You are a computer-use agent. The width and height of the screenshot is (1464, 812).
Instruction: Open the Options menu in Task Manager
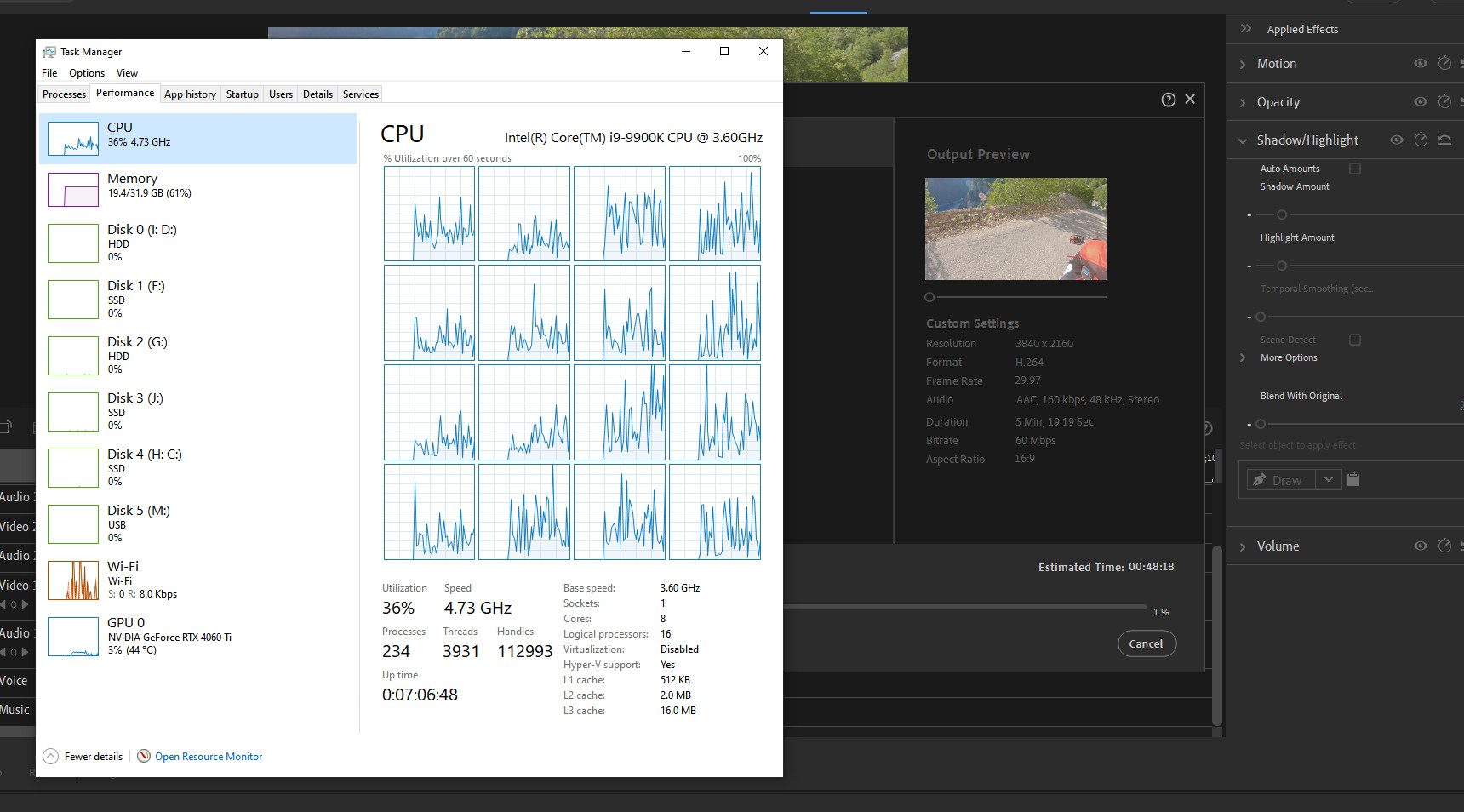tap(86, 73)
